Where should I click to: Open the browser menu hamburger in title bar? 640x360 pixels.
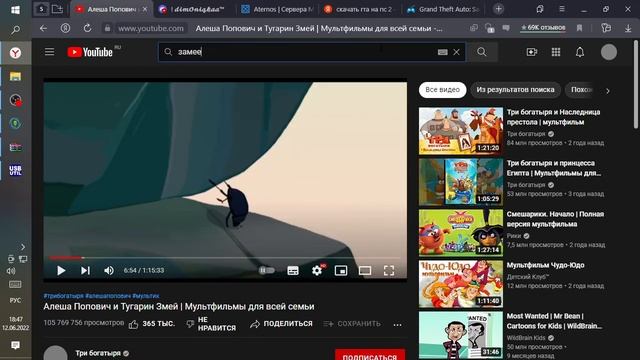pyautogui.click(x=562, y=9)
